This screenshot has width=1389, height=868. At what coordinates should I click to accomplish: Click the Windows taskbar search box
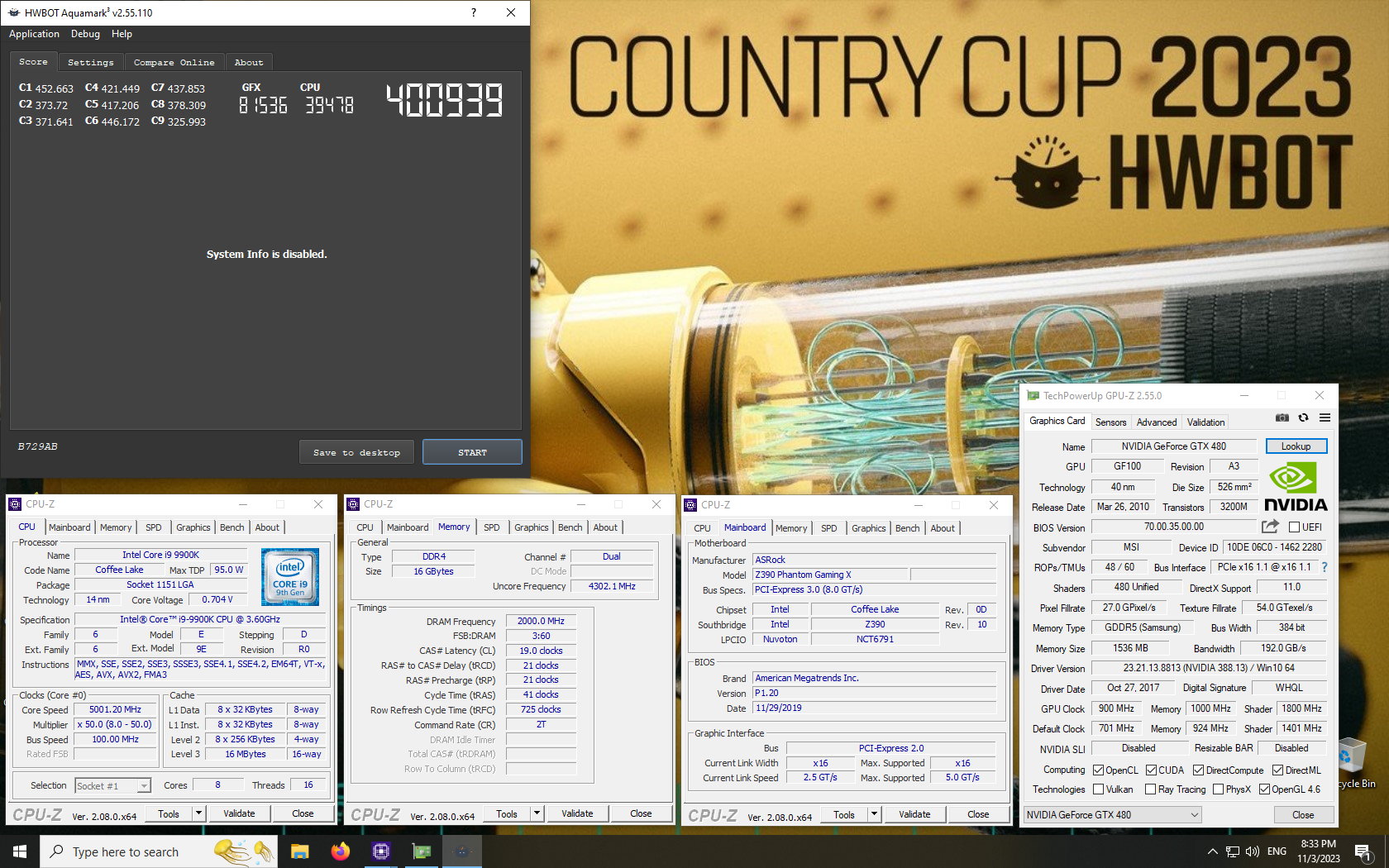(157, 851)
